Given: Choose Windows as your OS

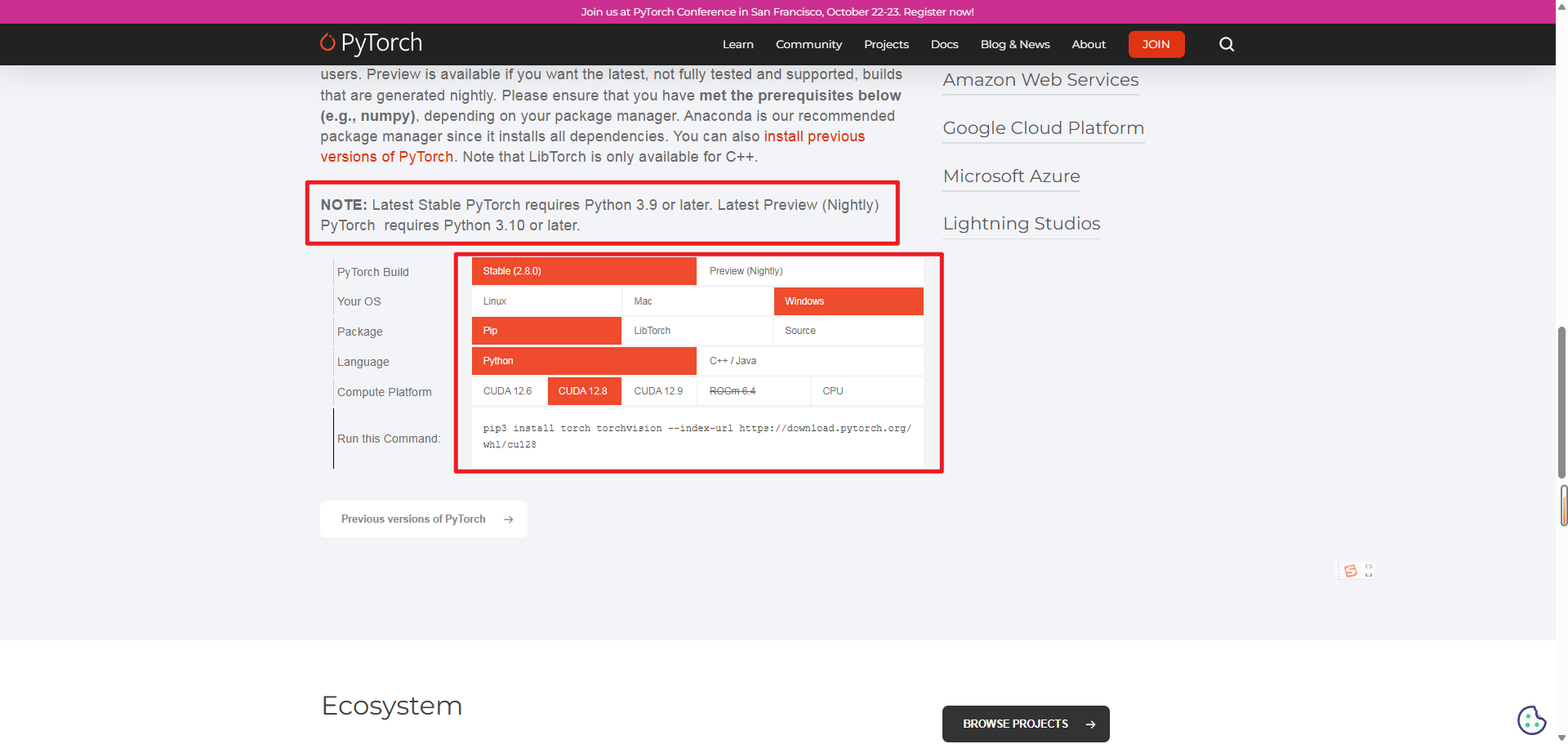Looking at the screenshot, I should pos(849,301).
